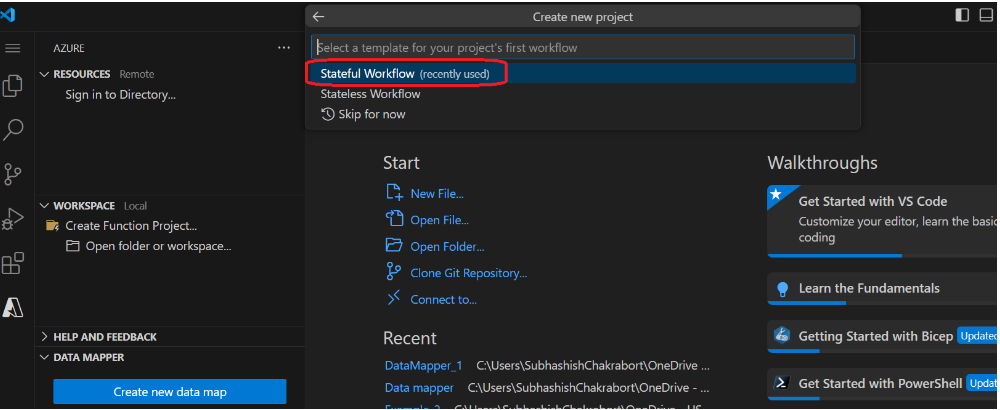Click the Learn the Fundamentals lightbulb icon
Image resolution: width=1000 pixels, height=410 pixels.
point(783,289)
